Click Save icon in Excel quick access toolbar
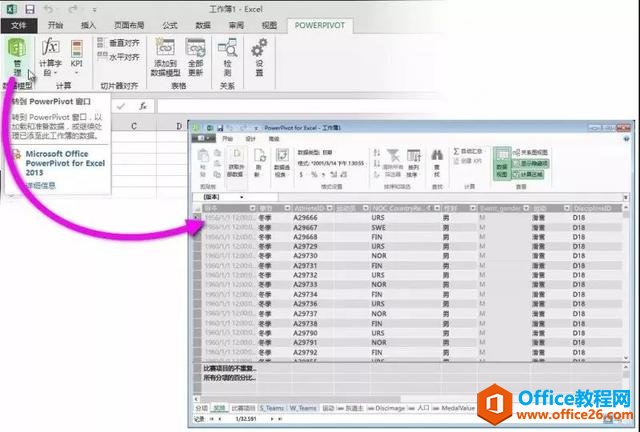The image size is (640, 432). 29,9
